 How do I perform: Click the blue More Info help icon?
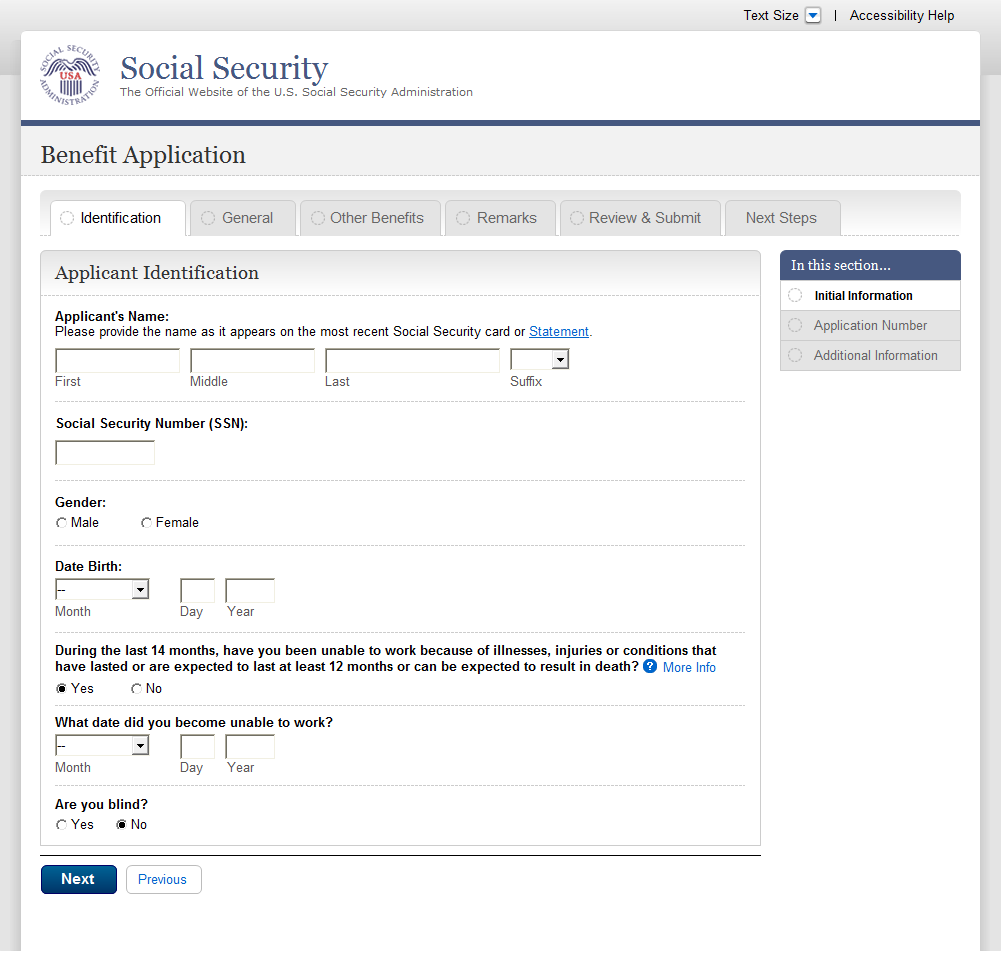coord(650,666)
